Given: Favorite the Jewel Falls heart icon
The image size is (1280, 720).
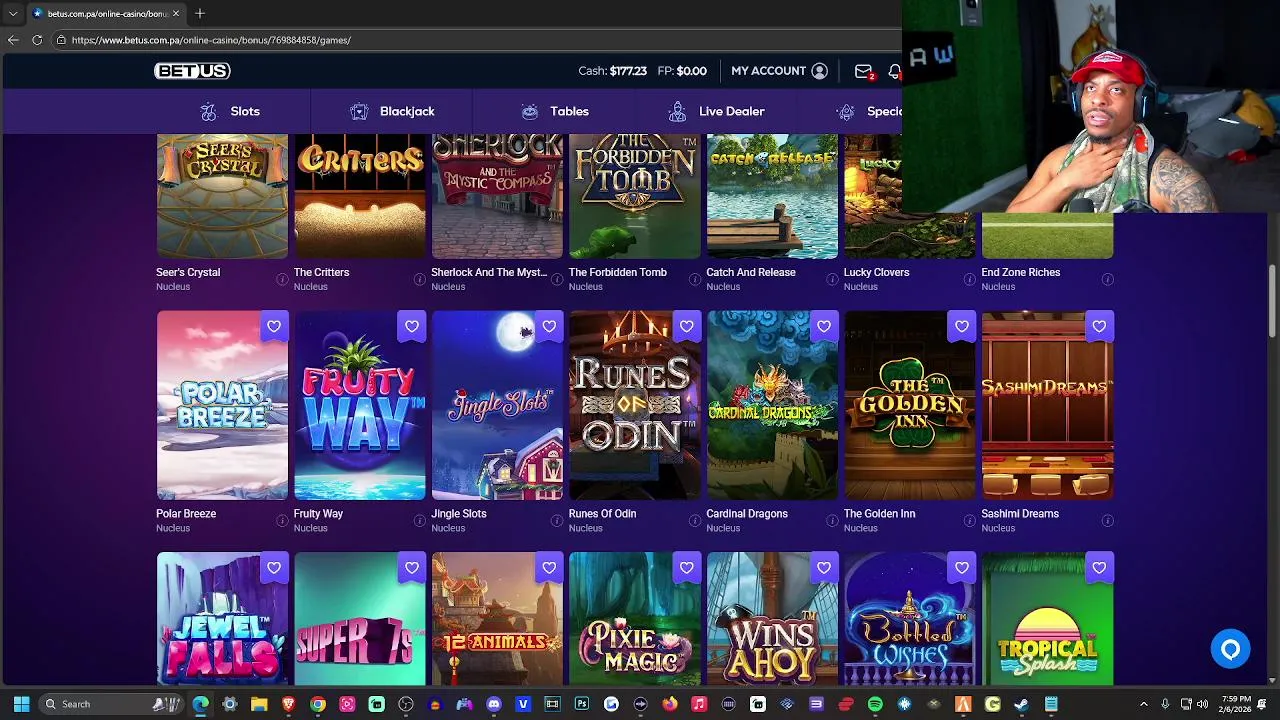Looking at the screenshot, I should 274,568.
